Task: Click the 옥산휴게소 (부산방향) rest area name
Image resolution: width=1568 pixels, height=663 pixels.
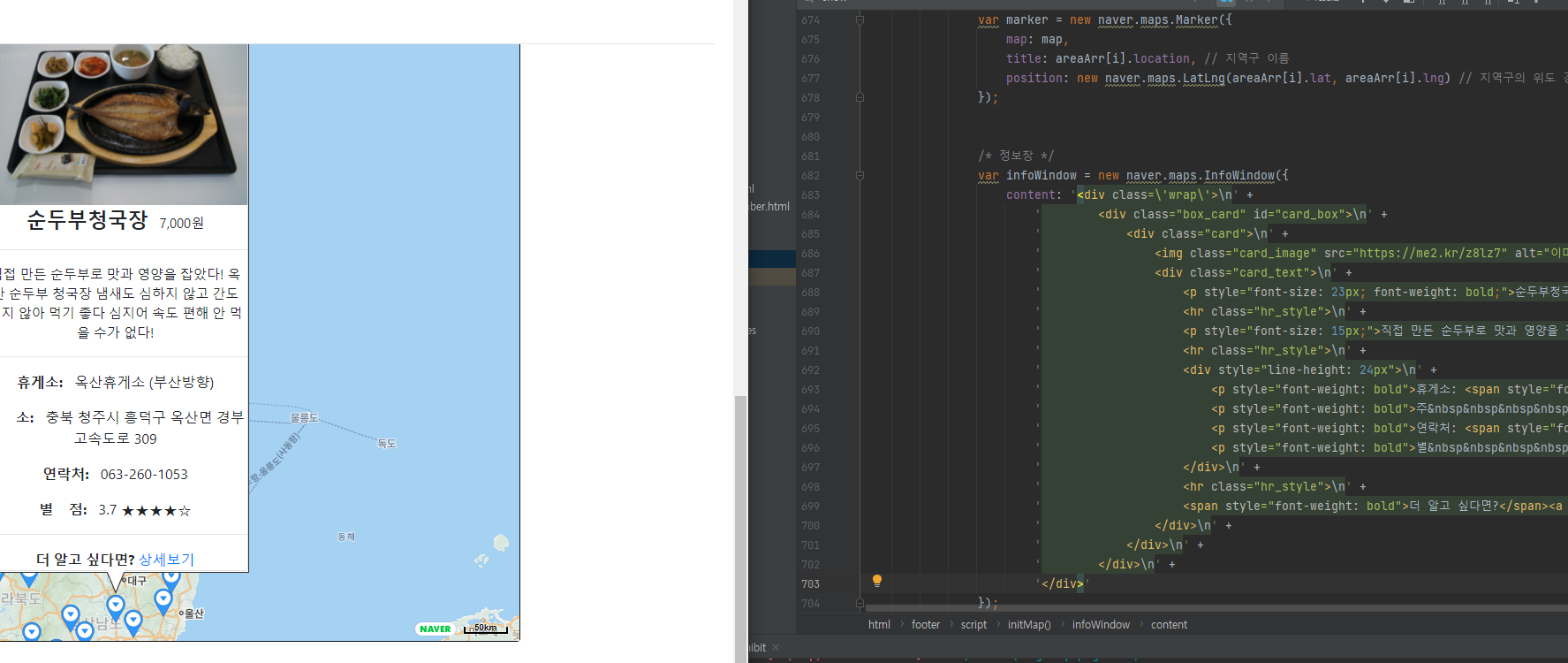Action: [x=144, y=382]
